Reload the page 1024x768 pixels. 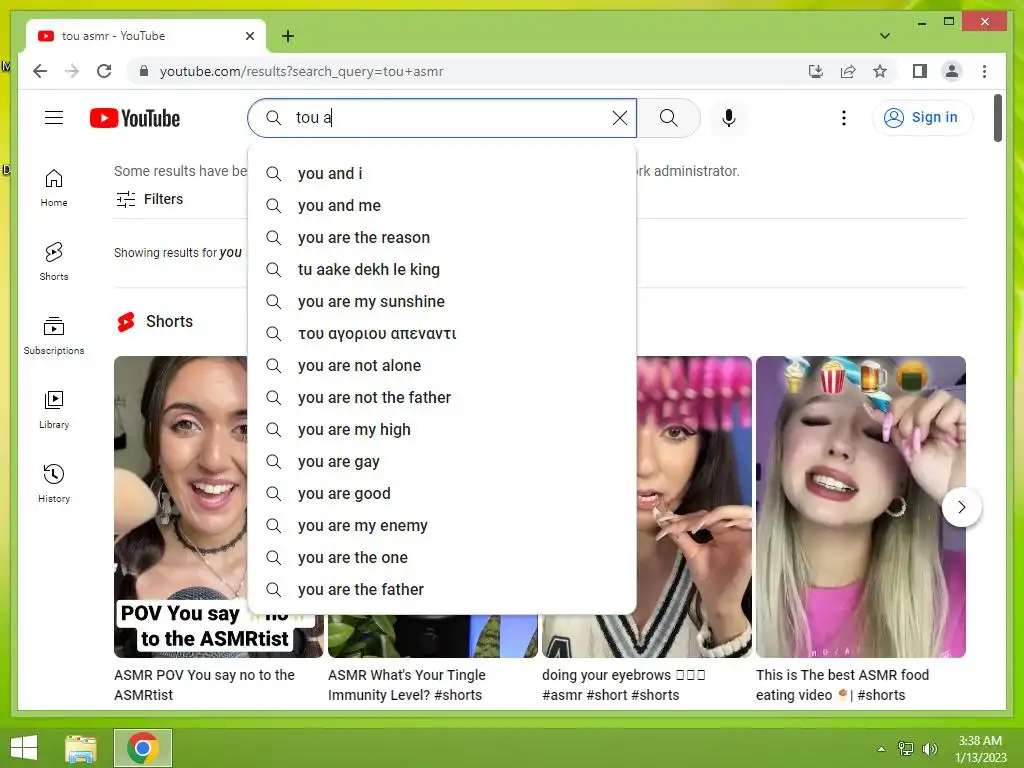pyautogui.click(x=104, y=71)
